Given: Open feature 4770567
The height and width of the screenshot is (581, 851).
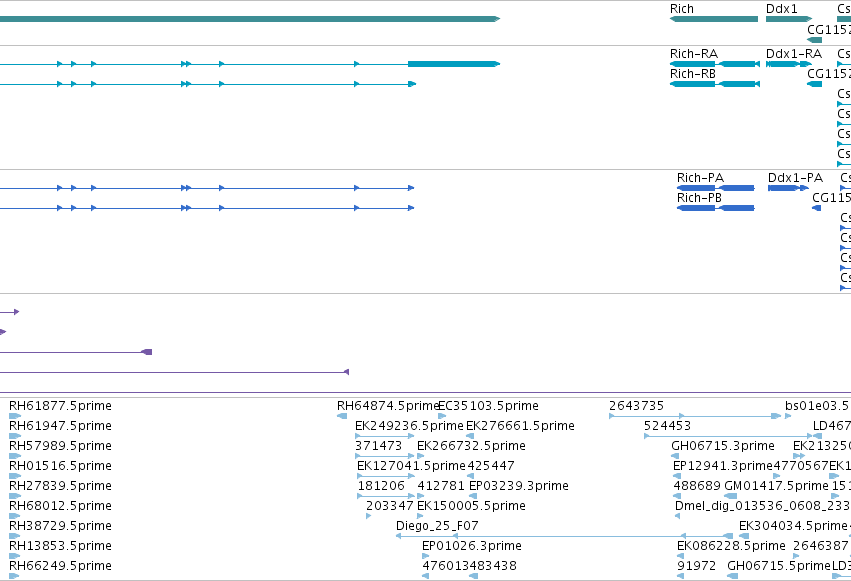Looking at the screenshot, I should tap(801, 466).
